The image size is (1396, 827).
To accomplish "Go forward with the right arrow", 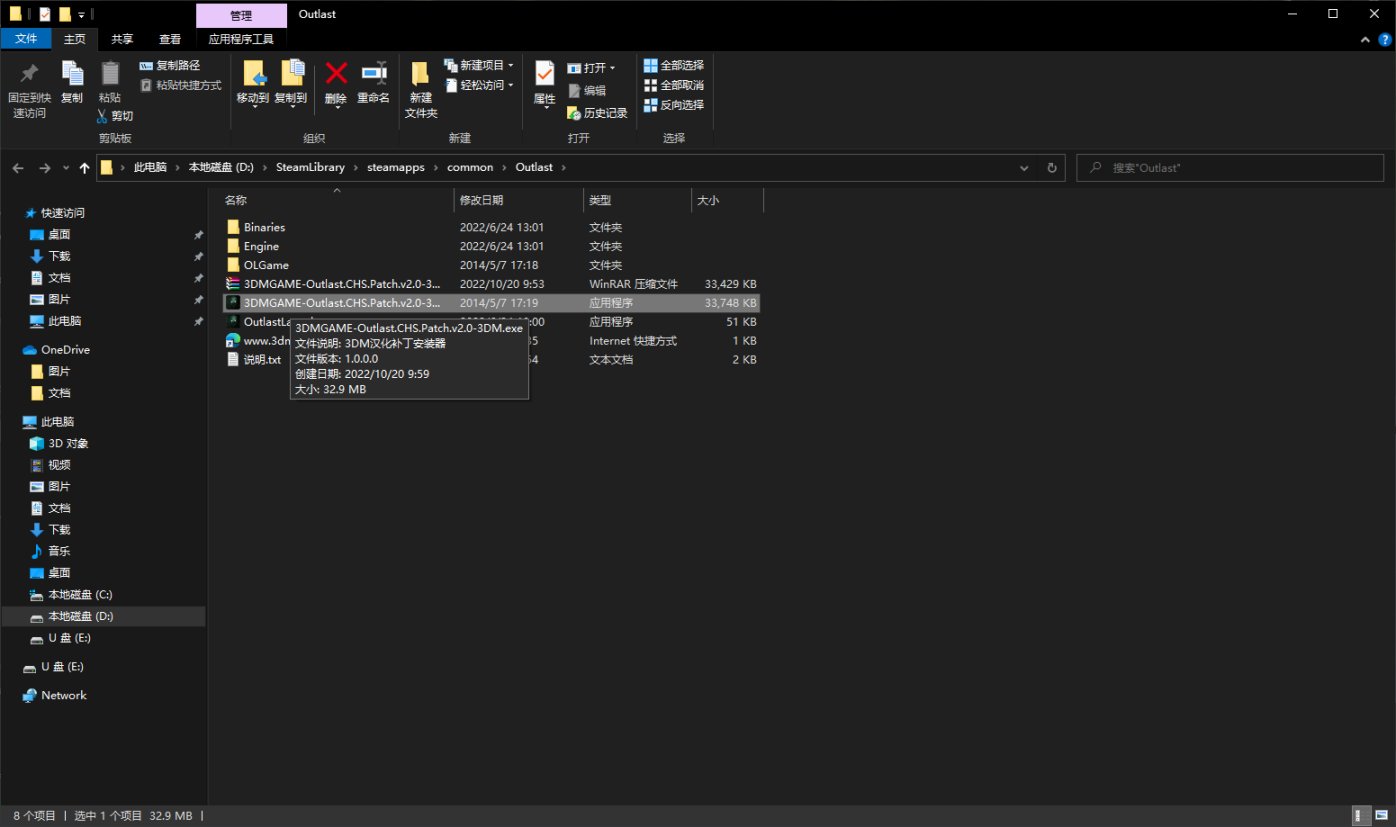I will pyautogui.click(x=44, y=168).
